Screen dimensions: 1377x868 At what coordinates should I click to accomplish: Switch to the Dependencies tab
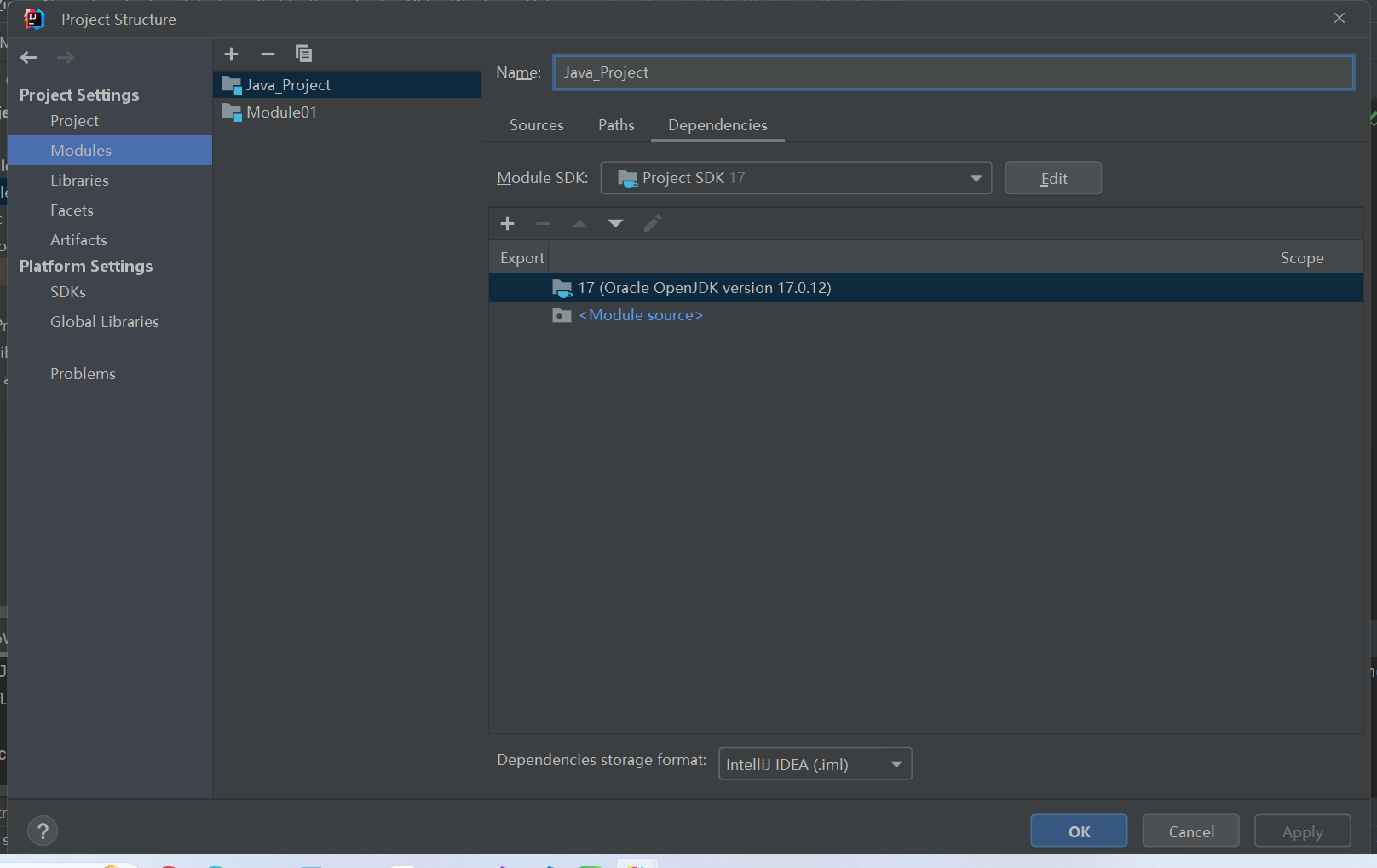pyautogui.click(x=717, y=125)
